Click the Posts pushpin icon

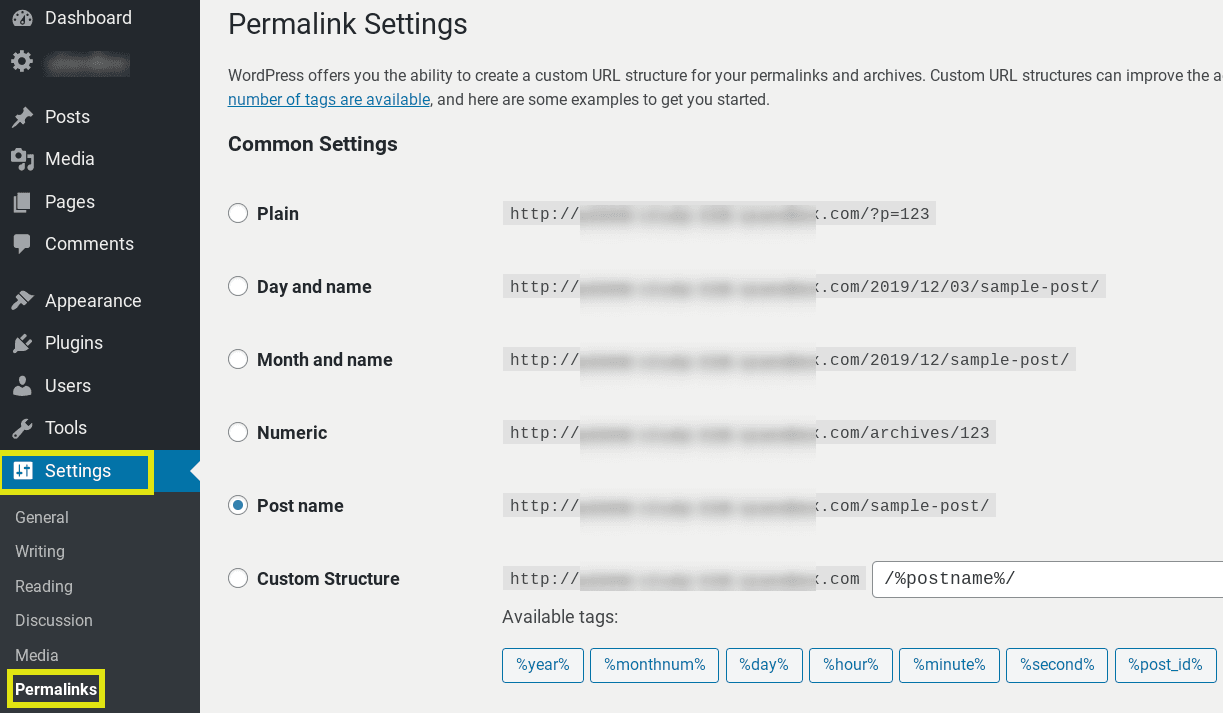[x=22, y=117]
